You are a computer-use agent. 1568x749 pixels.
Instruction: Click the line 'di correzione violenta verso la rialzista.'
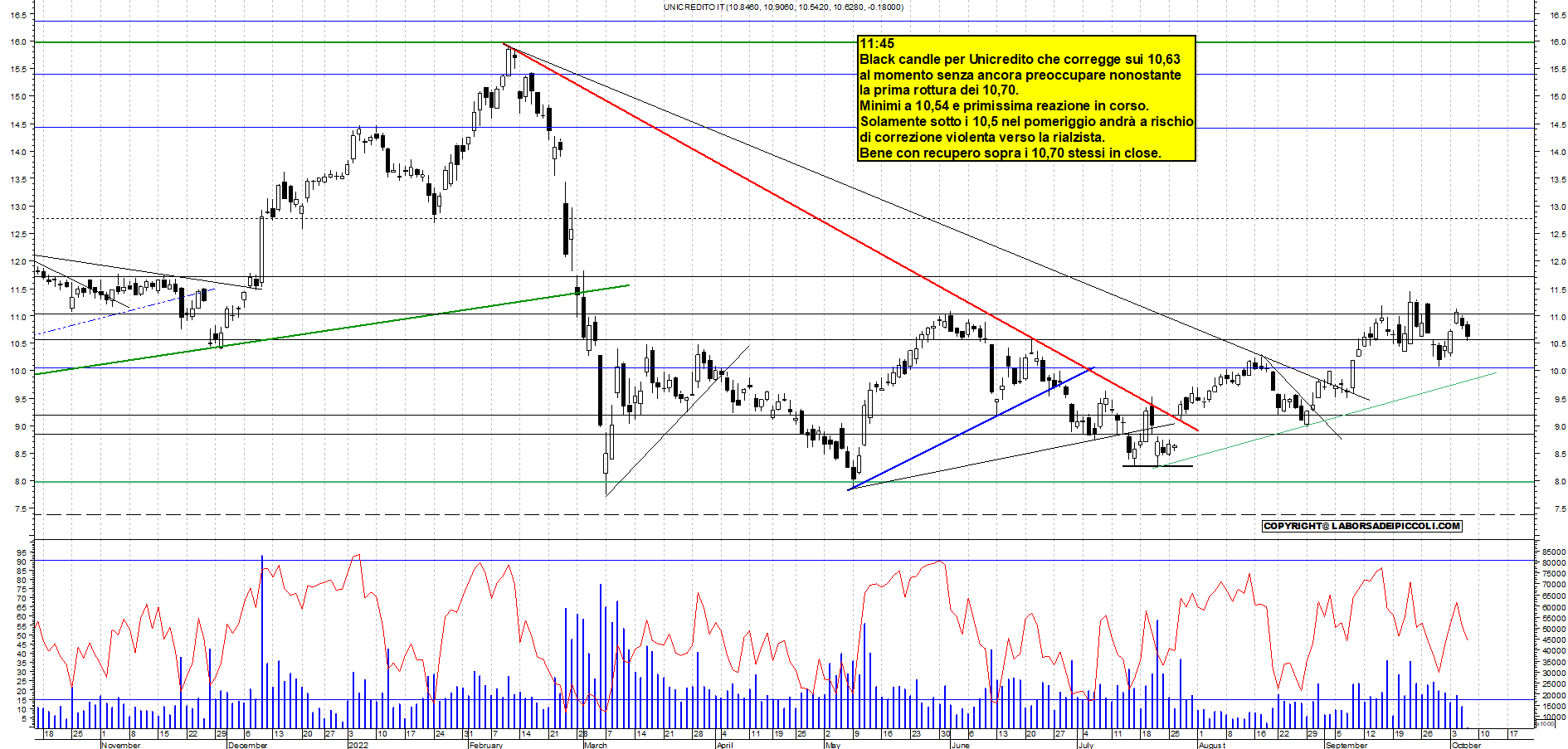tap(981, 138)
